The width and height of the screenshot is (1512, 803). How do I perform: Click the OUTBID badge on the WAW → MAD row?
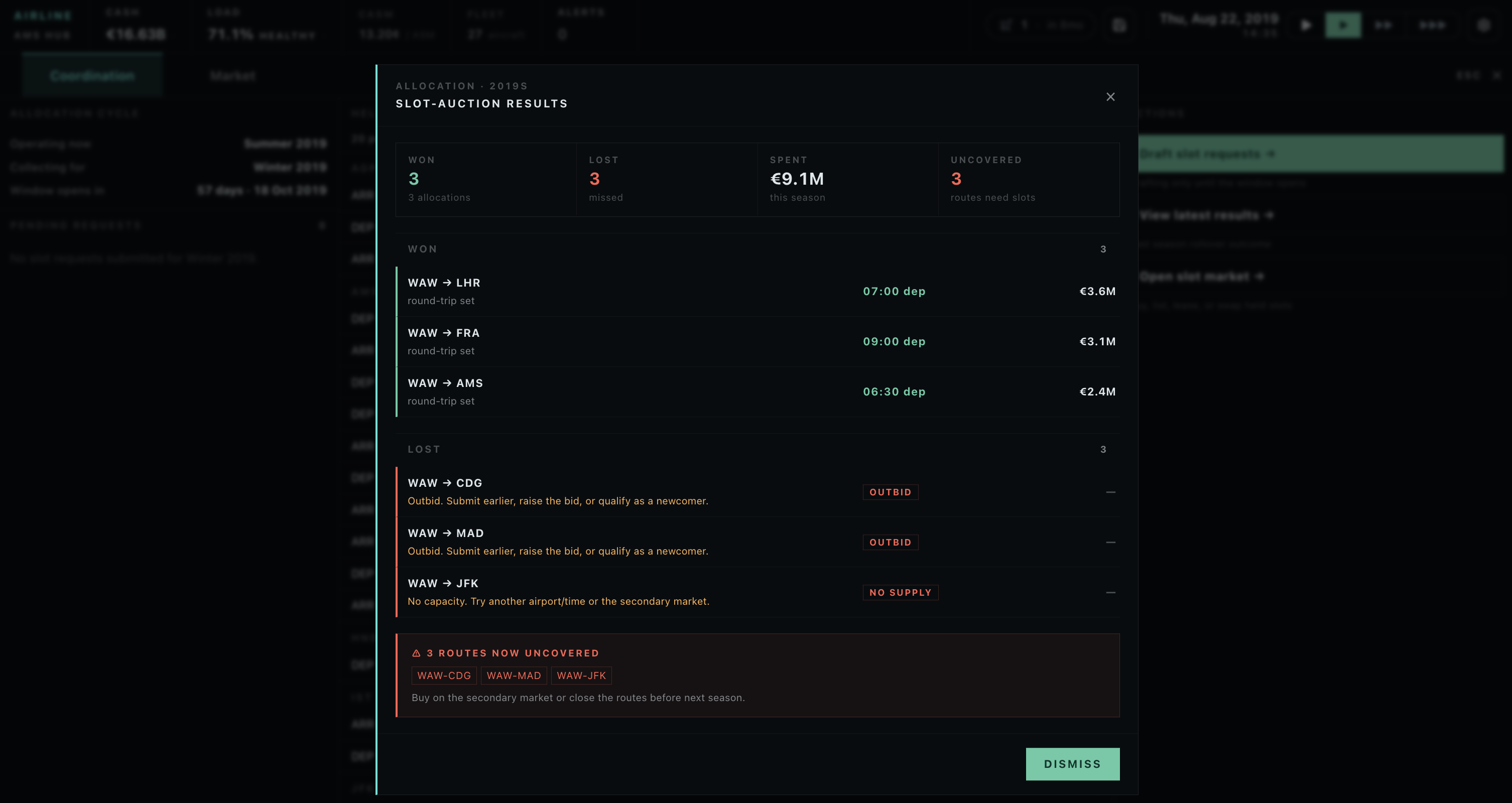(890, 542)
